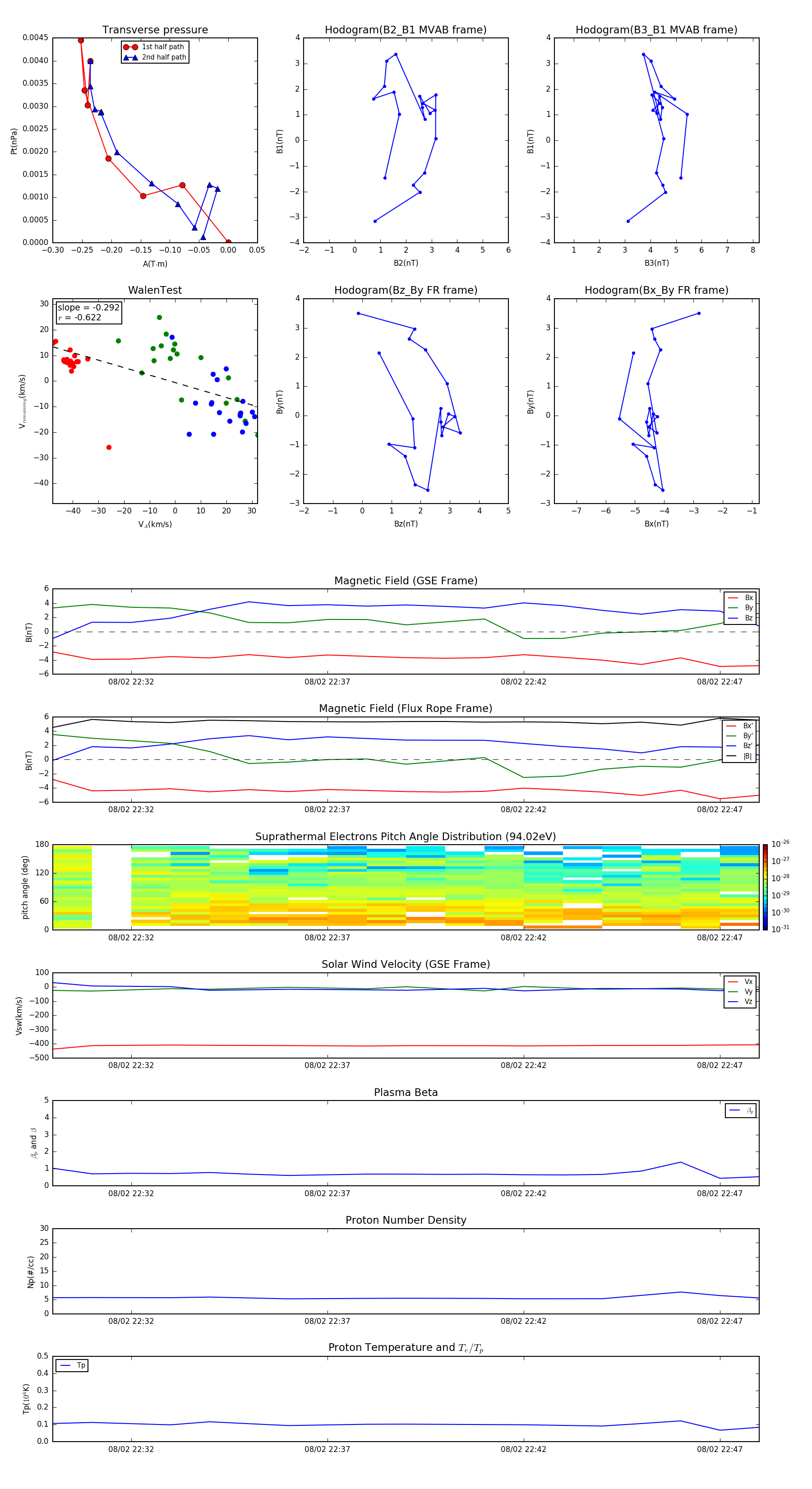Screen dimensions: 812x1489
Task: Click the "βp and β" y-axis label
Action: [33, 1143]
